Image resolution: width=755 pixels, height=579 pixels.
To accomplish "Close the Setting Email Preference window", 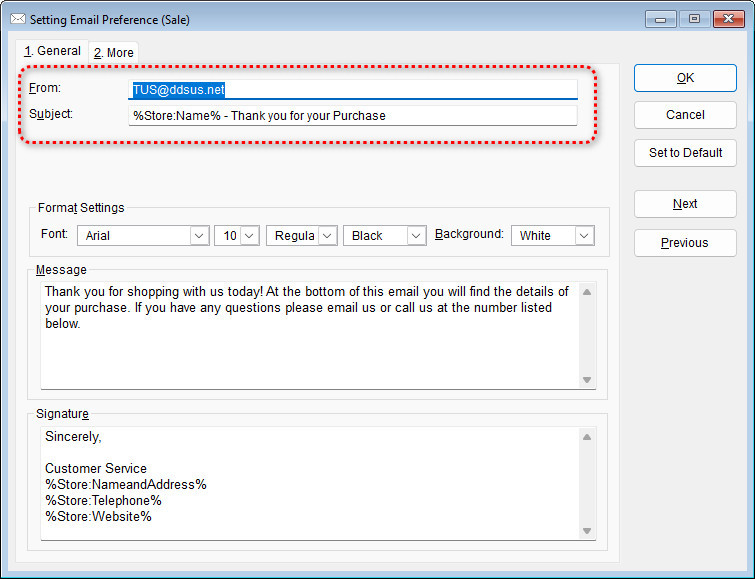I will 727,19.
